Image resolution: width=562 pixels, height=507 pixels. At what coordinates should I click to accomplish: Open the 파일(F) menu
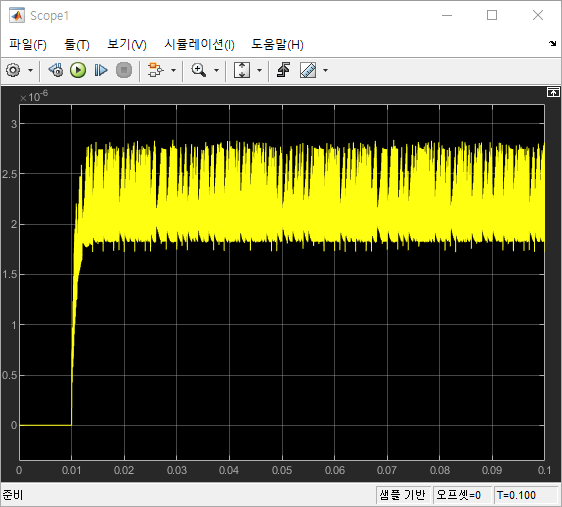click(x=28, y=44)
